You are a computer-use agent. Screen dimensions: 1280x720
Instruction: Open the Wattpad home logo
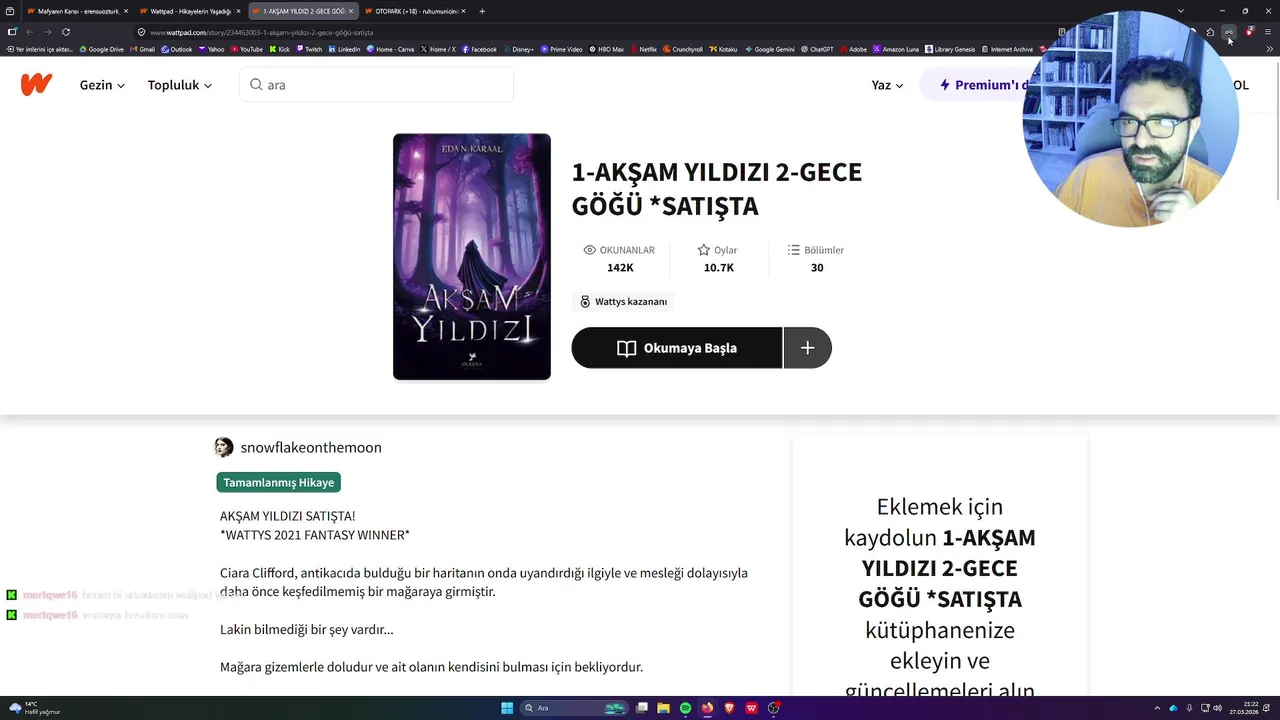click(x=36, y=85)
